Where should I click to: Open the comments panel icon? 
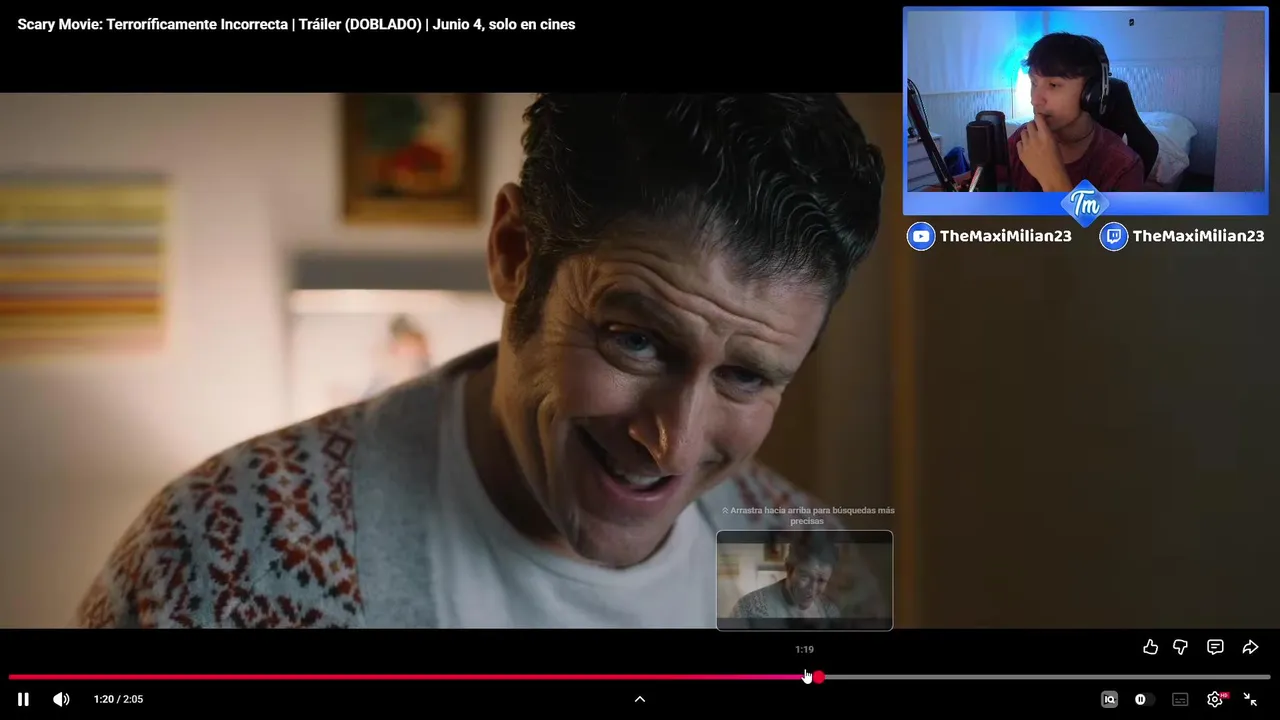1215,647
